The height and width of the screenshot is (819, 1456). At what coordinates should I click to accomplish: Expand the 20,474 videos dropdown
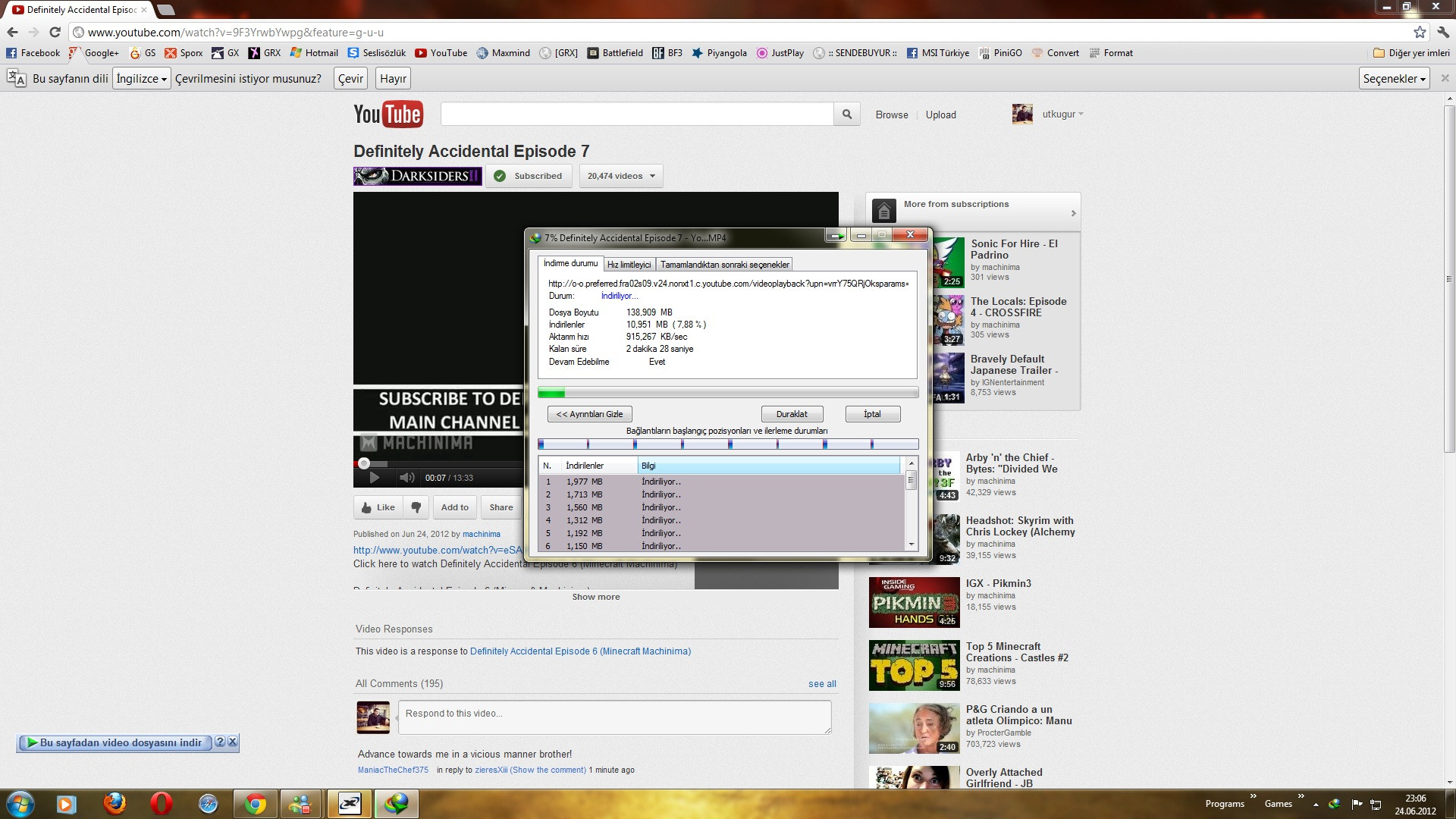pos(621,176)
